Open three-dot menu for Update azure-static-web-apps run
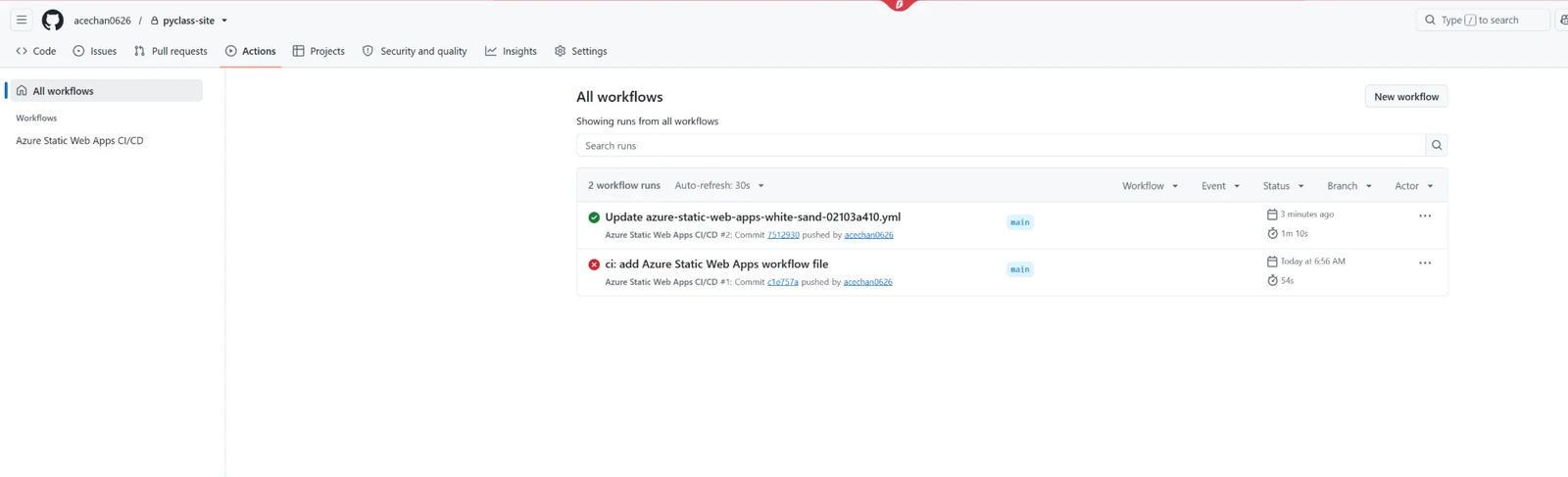 [x=1425, y=215]
